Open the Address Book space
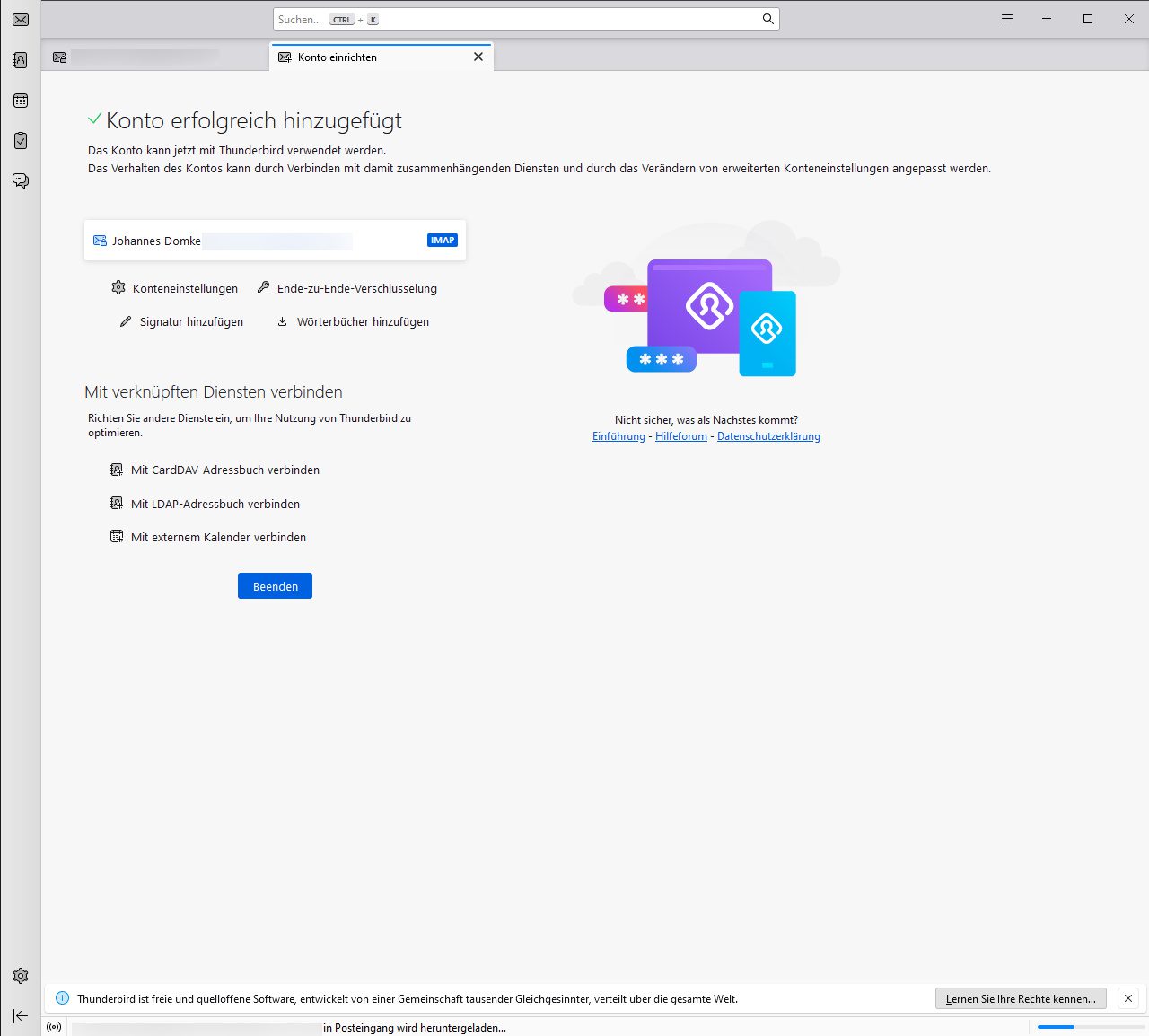Viewport: 1149px width, 1036px height. coord(21,60)
